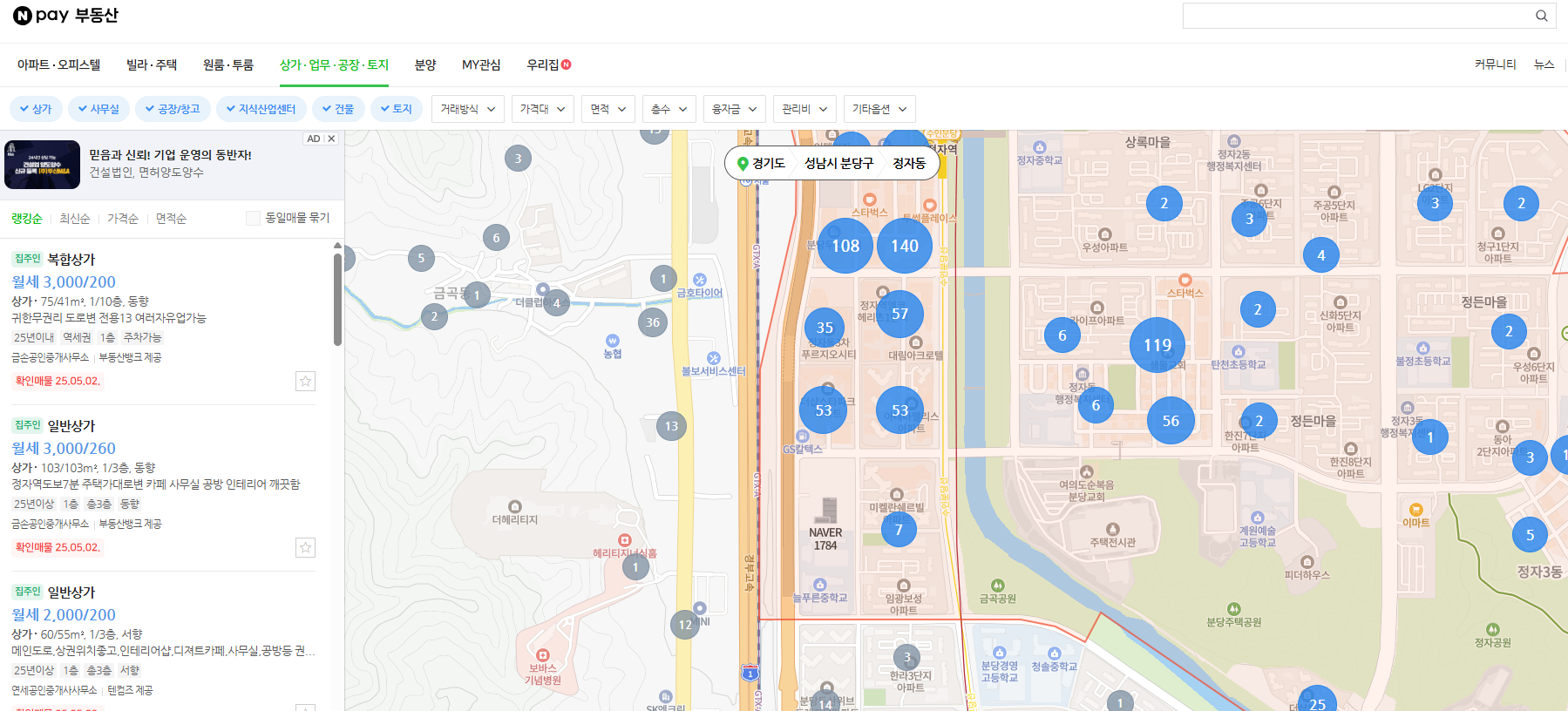Click the listing panel scrollbar
1568x711 pixels.
pyautogui.click(x=337, y=299)
